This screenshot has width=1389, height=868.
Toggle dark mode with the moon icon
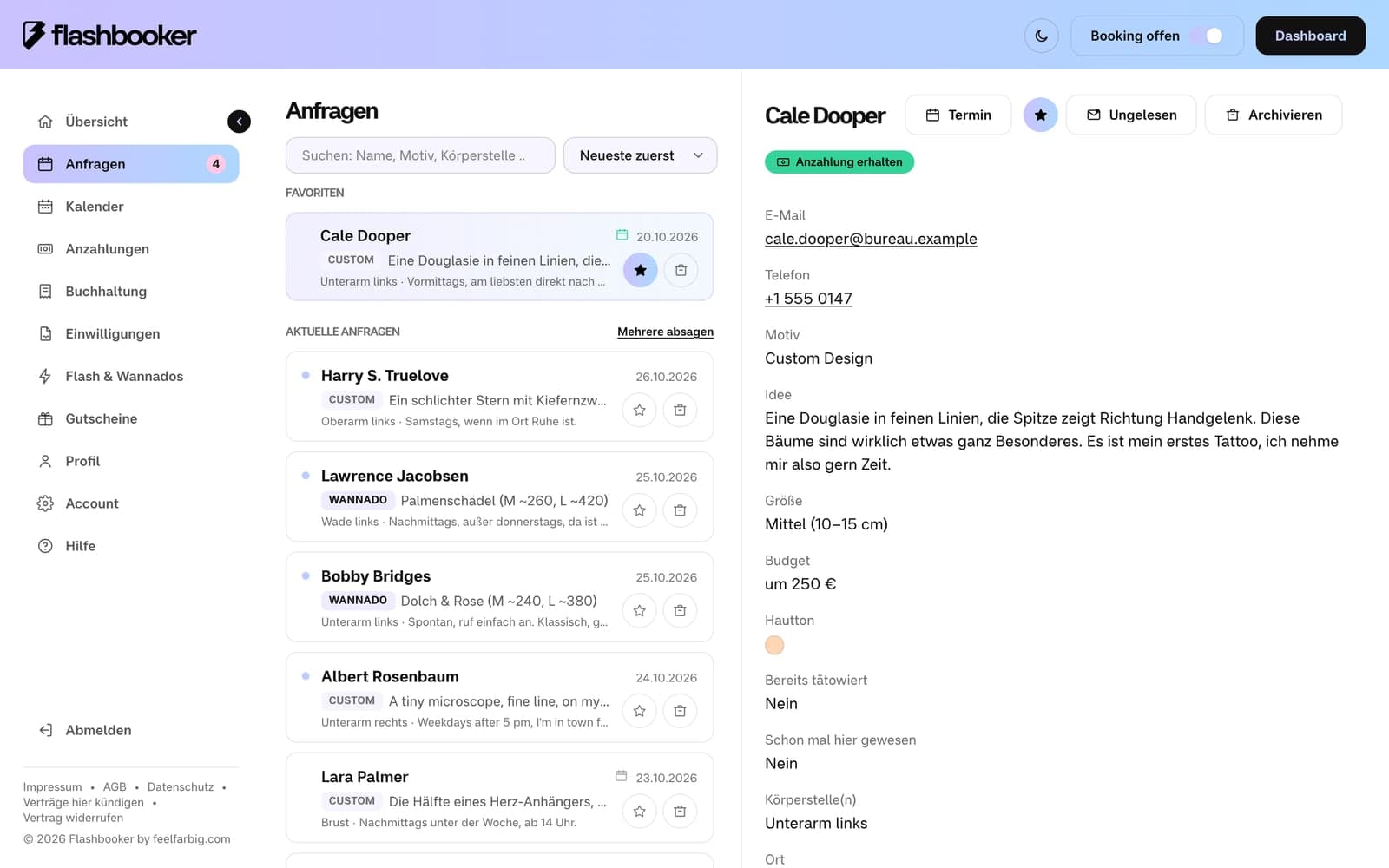pyautogui.click(x=1041, y=36)
